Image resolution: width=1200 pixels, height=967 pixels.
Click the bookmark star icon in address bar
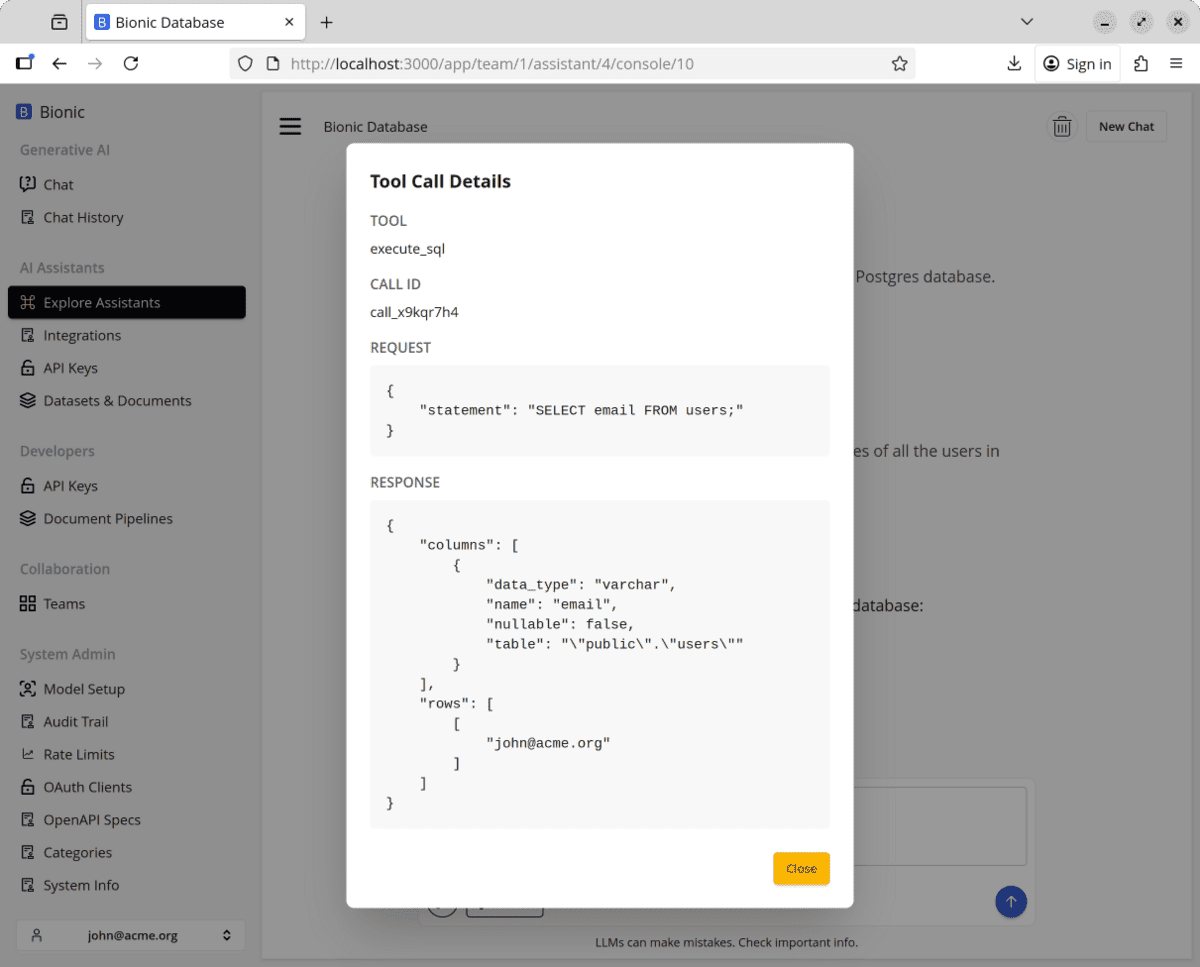[899, 64]
